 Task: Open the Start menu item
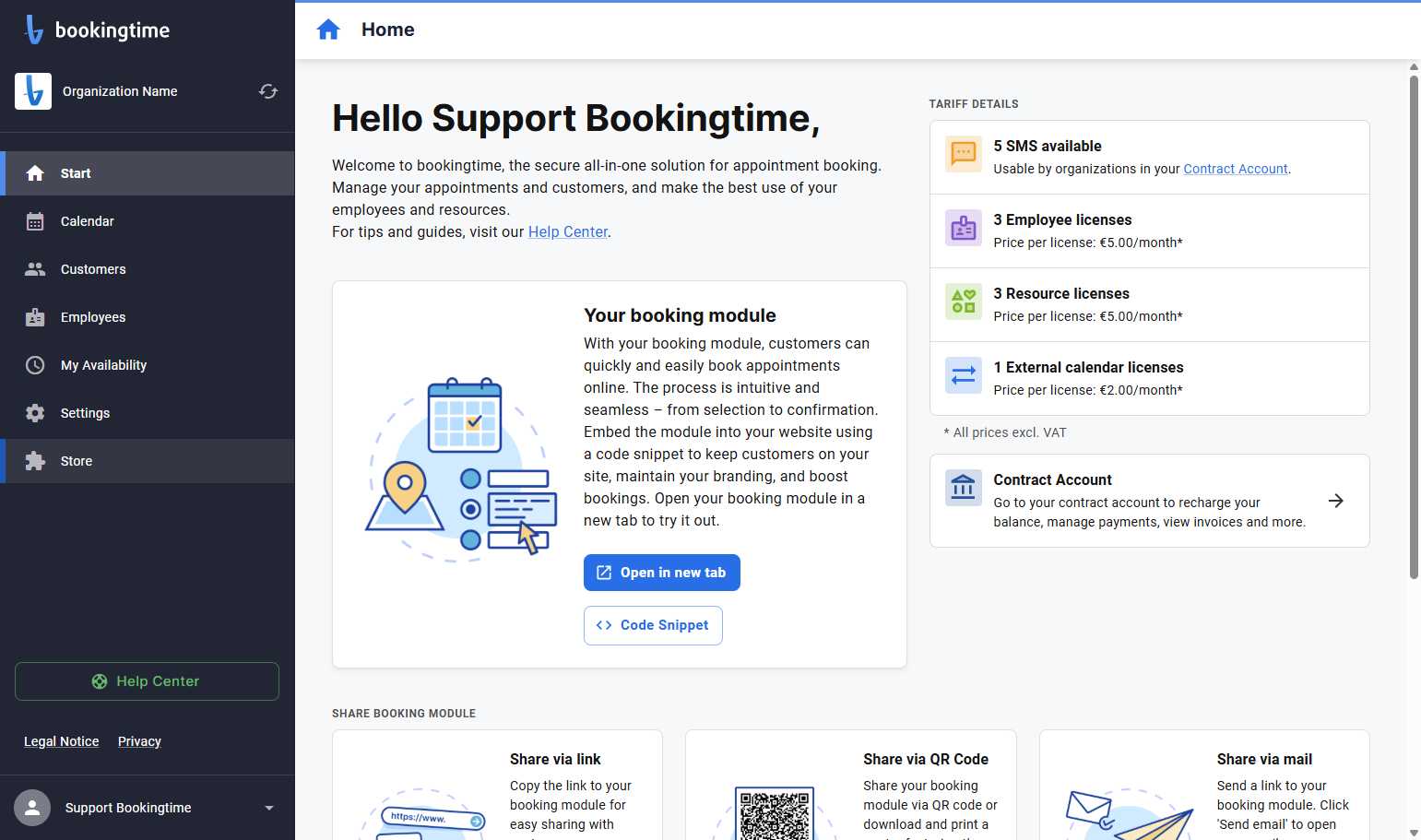pos(148,173)
